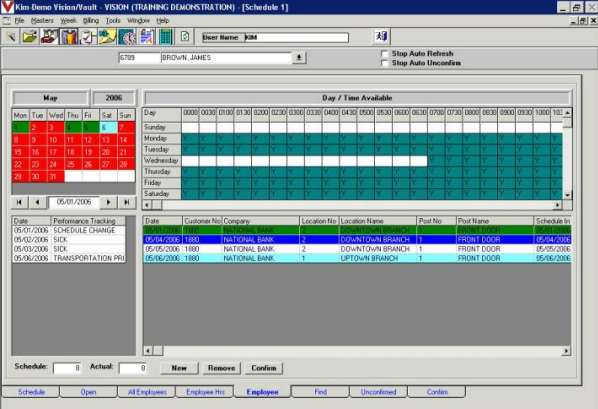The height and width of the screenshot is (409, 598).
Task: Enable Stop Auto Refresh checkbox
Action: click(385, 54)
